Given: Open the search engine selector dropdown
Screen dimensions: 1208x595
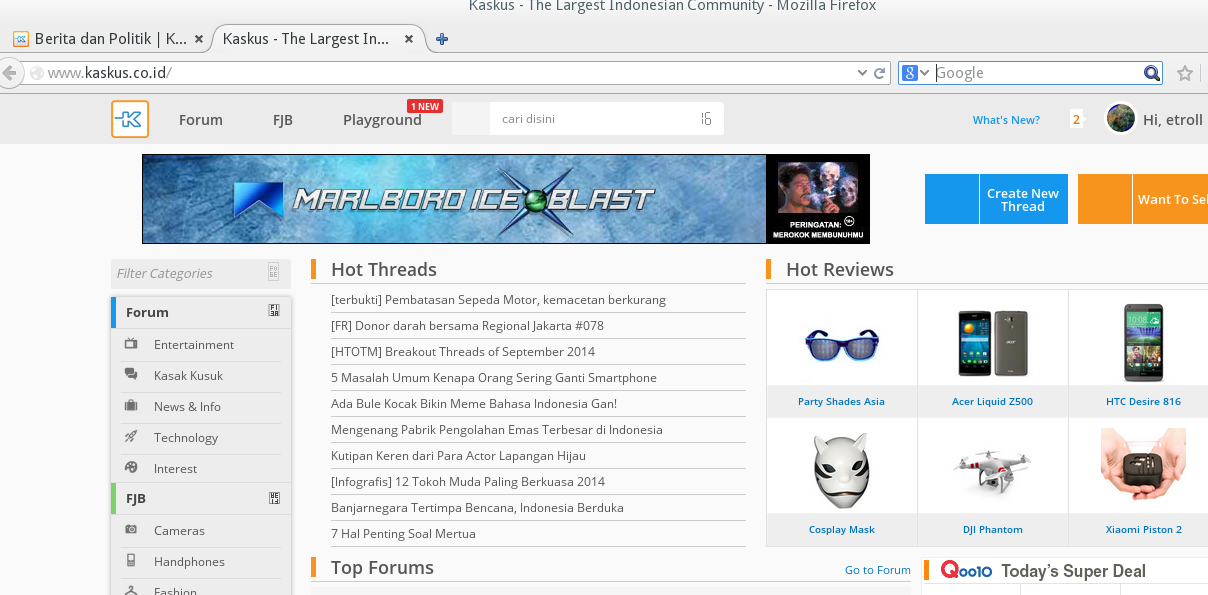Looking at the screenshot, I should tap(916, 73).
